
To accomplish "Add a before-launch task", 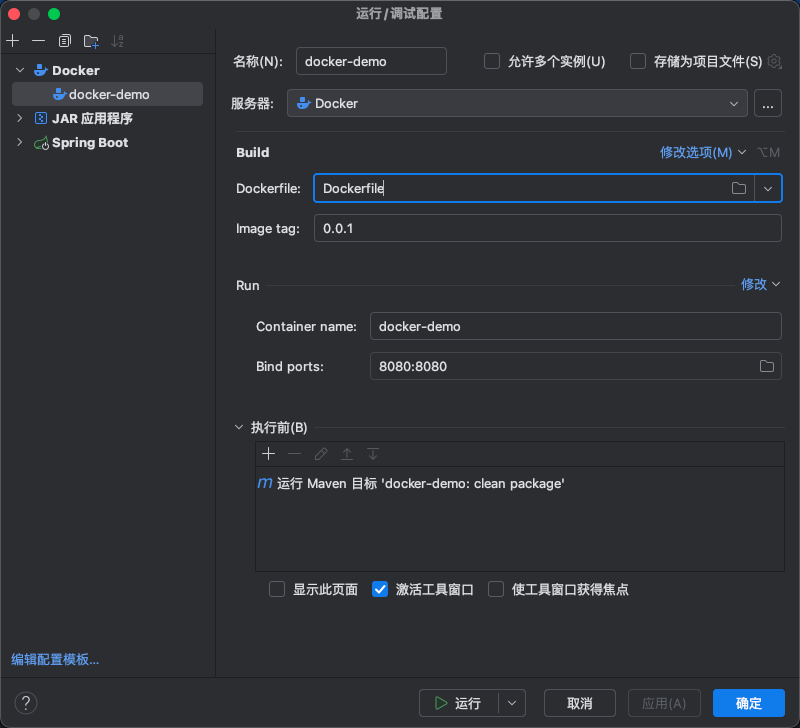I will (268, 454).
